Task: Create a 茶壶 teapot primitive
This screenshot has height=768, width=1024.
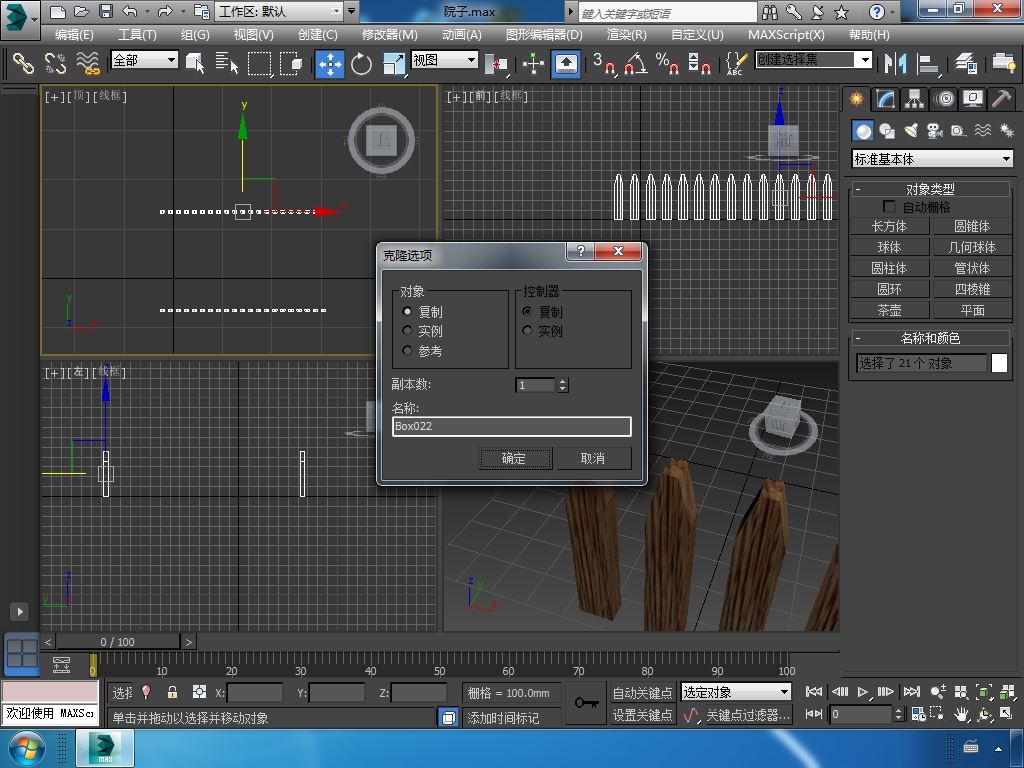Action: coord(889,310)
